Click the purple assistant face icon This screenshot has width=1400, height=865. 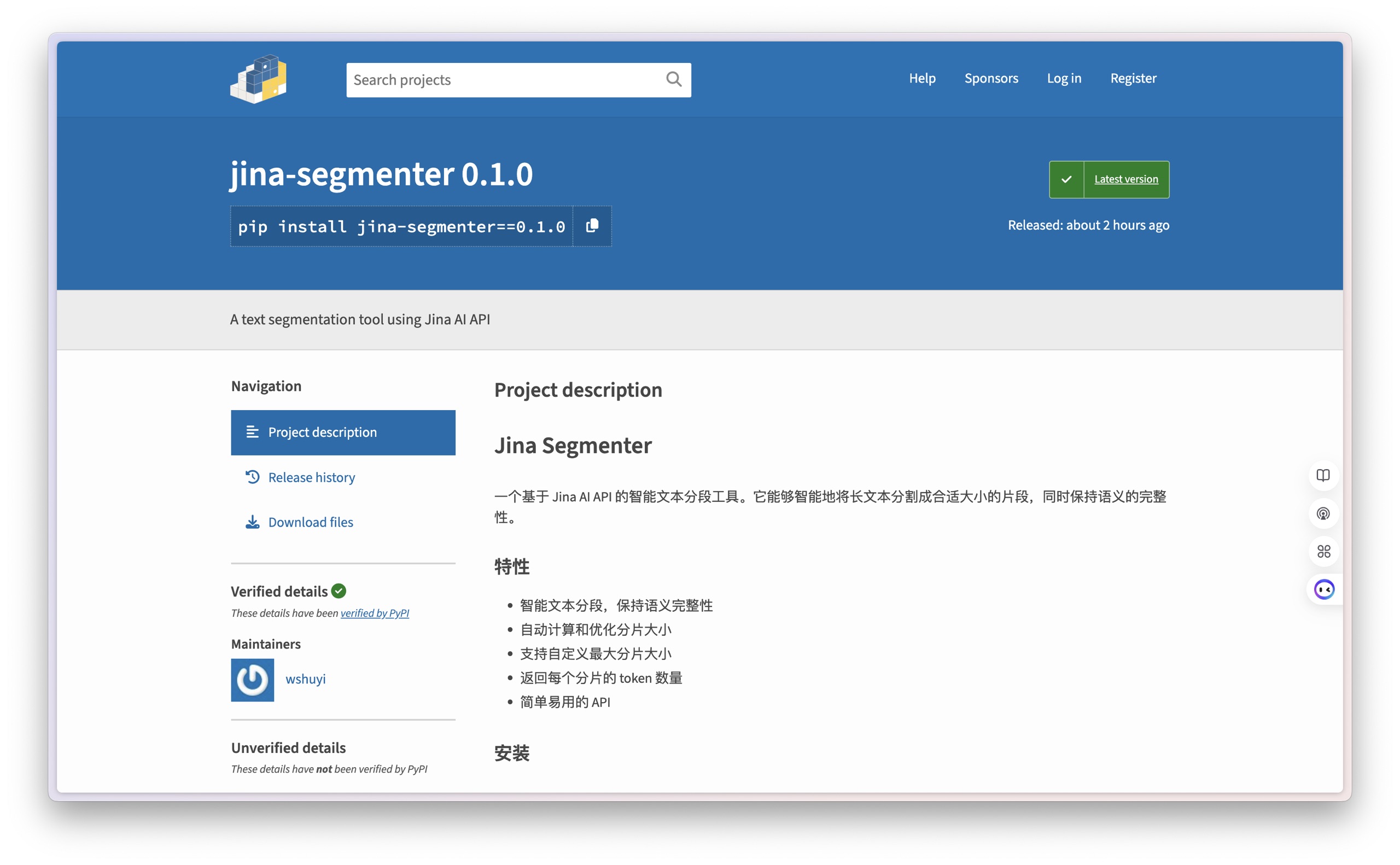1324,589
